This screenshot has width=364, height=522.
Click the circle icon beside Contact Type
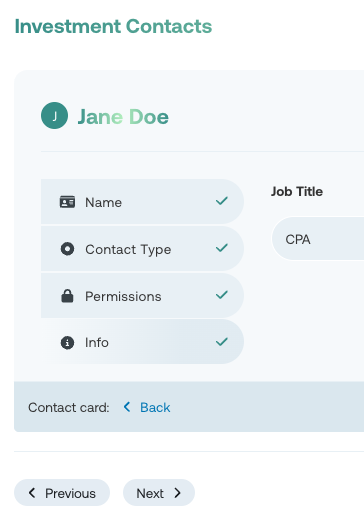[67, 249]
